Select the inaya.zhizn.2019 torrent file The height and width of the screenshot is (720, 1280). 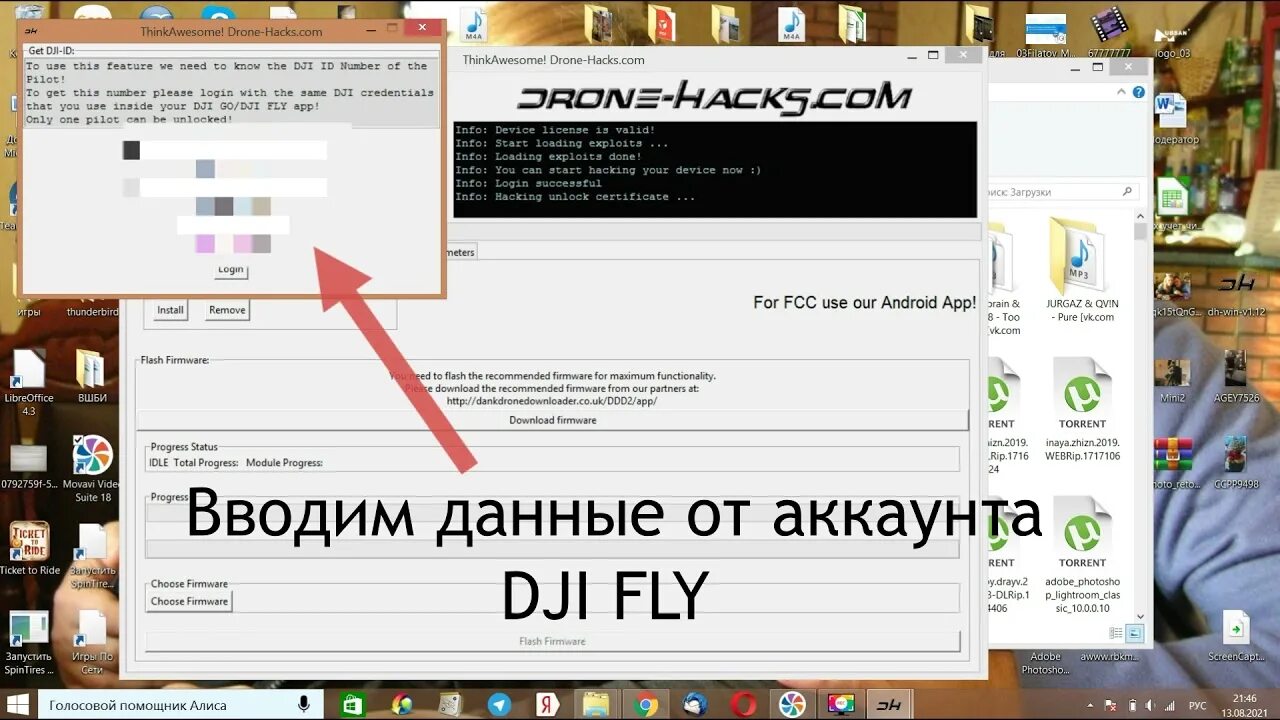point(1082,410)
